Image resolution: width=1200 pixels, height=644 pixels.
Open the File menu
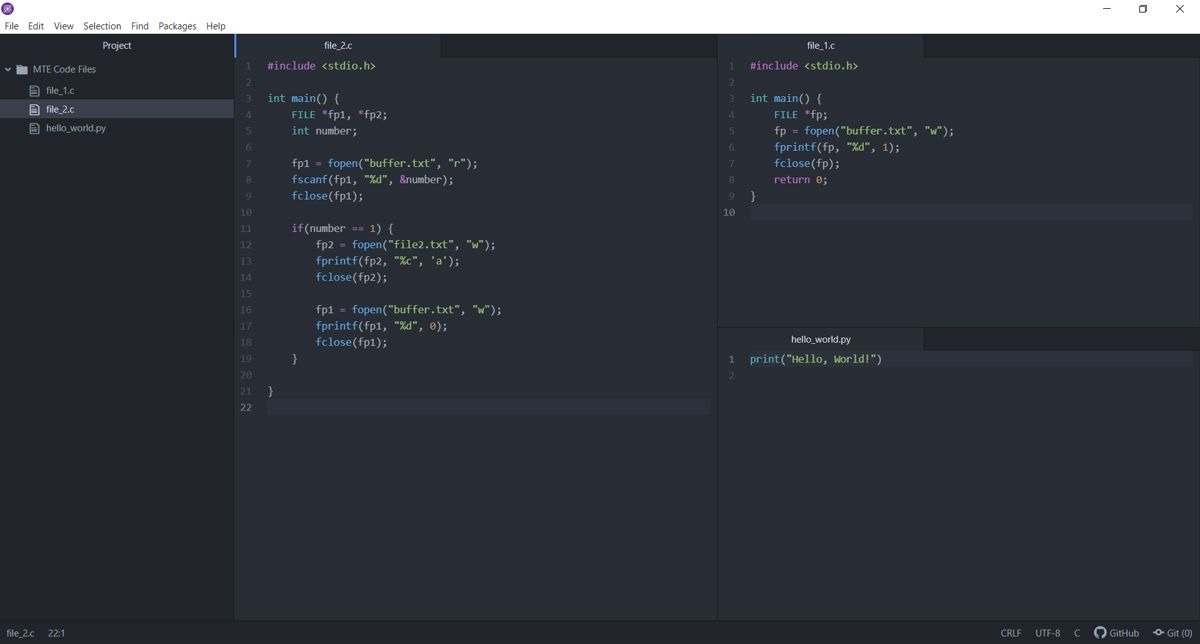coord(12,26)
